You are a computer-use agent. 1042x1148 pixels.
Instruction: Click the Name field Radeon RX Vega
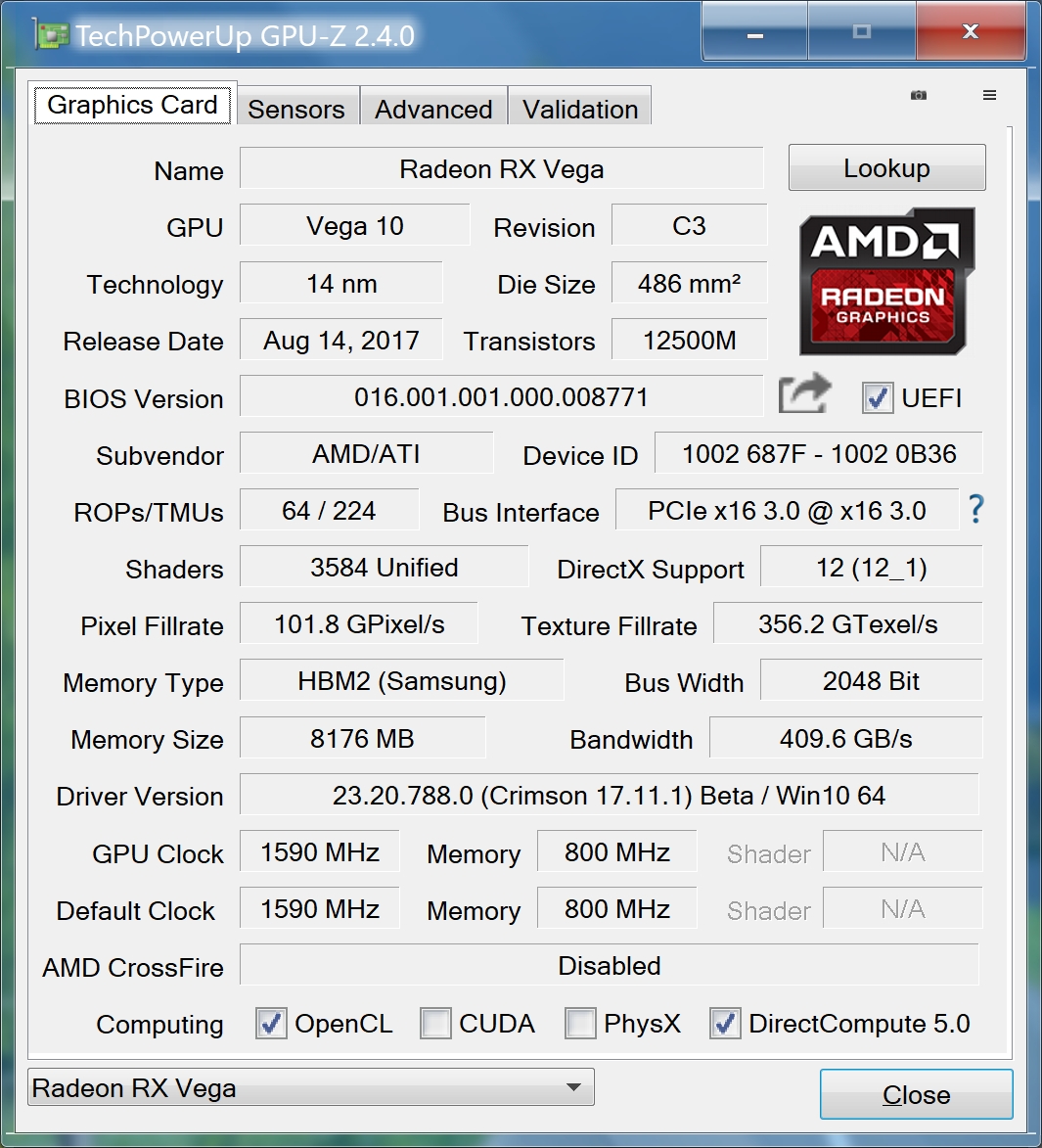(x=502, y=168)
